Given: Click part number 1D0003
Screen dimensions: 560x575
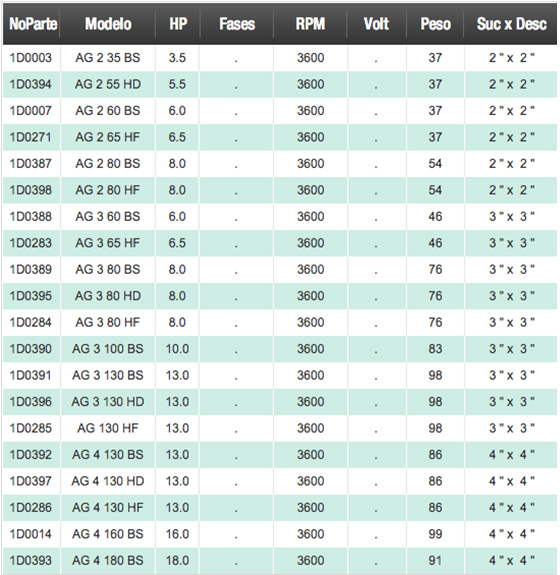Looking at the screenshot, I should tap(30, 58).
